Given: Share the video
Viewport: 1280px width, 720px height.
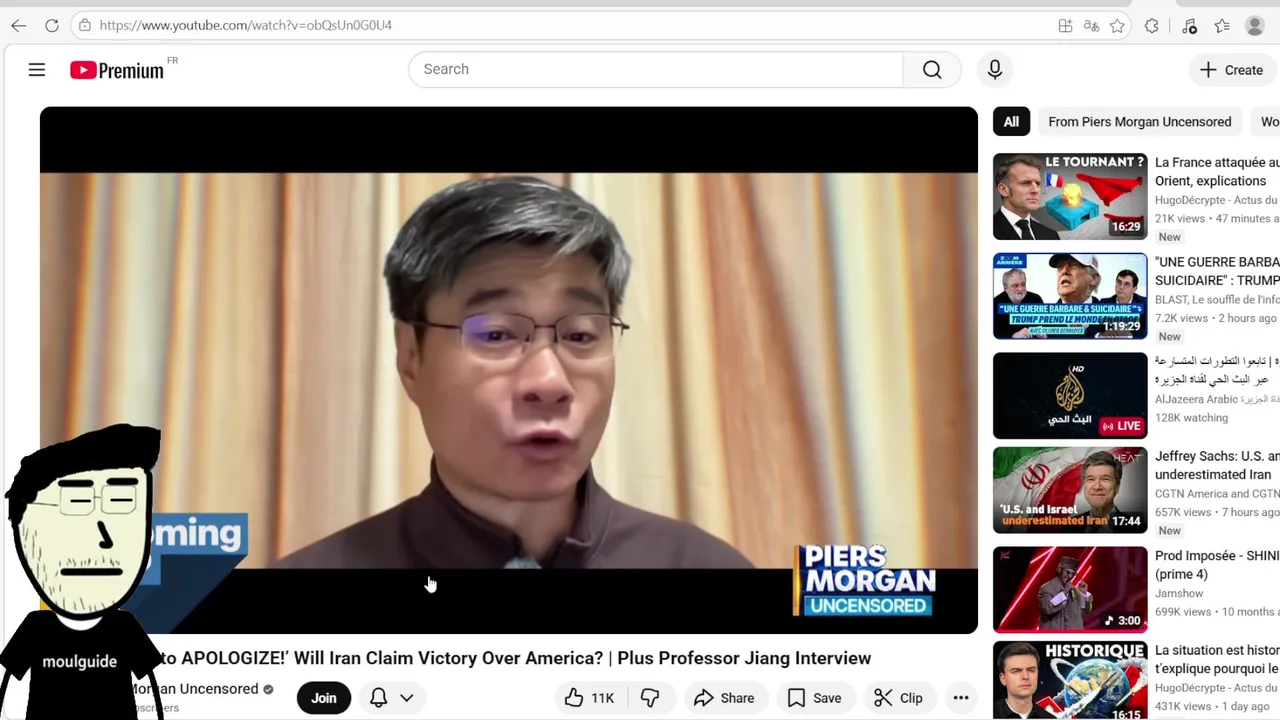Looking at the screenshot, I should [x=724, y=698].
